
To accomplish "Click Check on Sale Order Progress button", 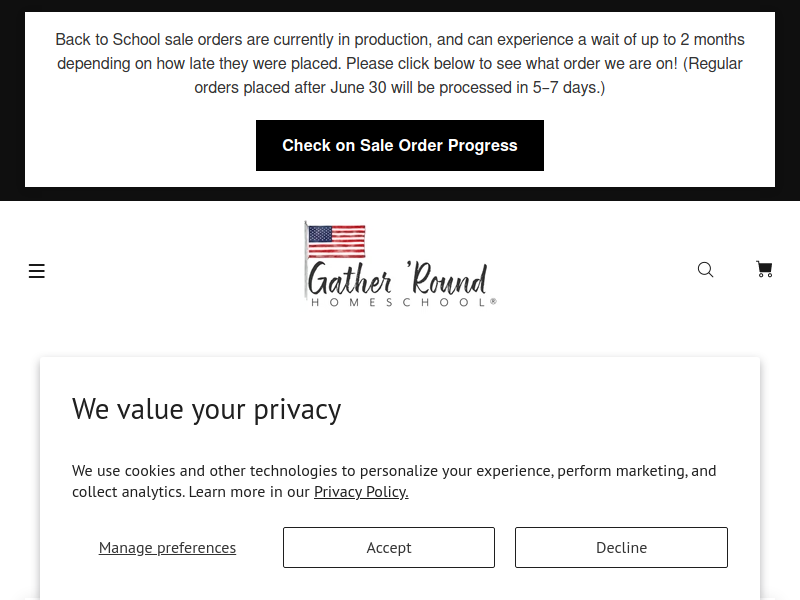I will tap(400, 145).
